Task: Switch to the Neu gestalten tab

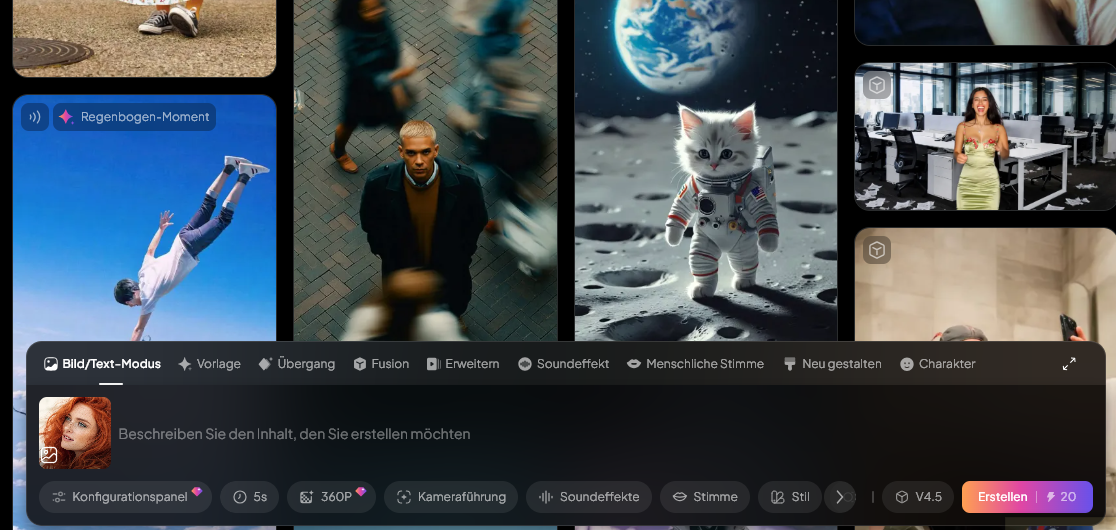Action: 832,364
